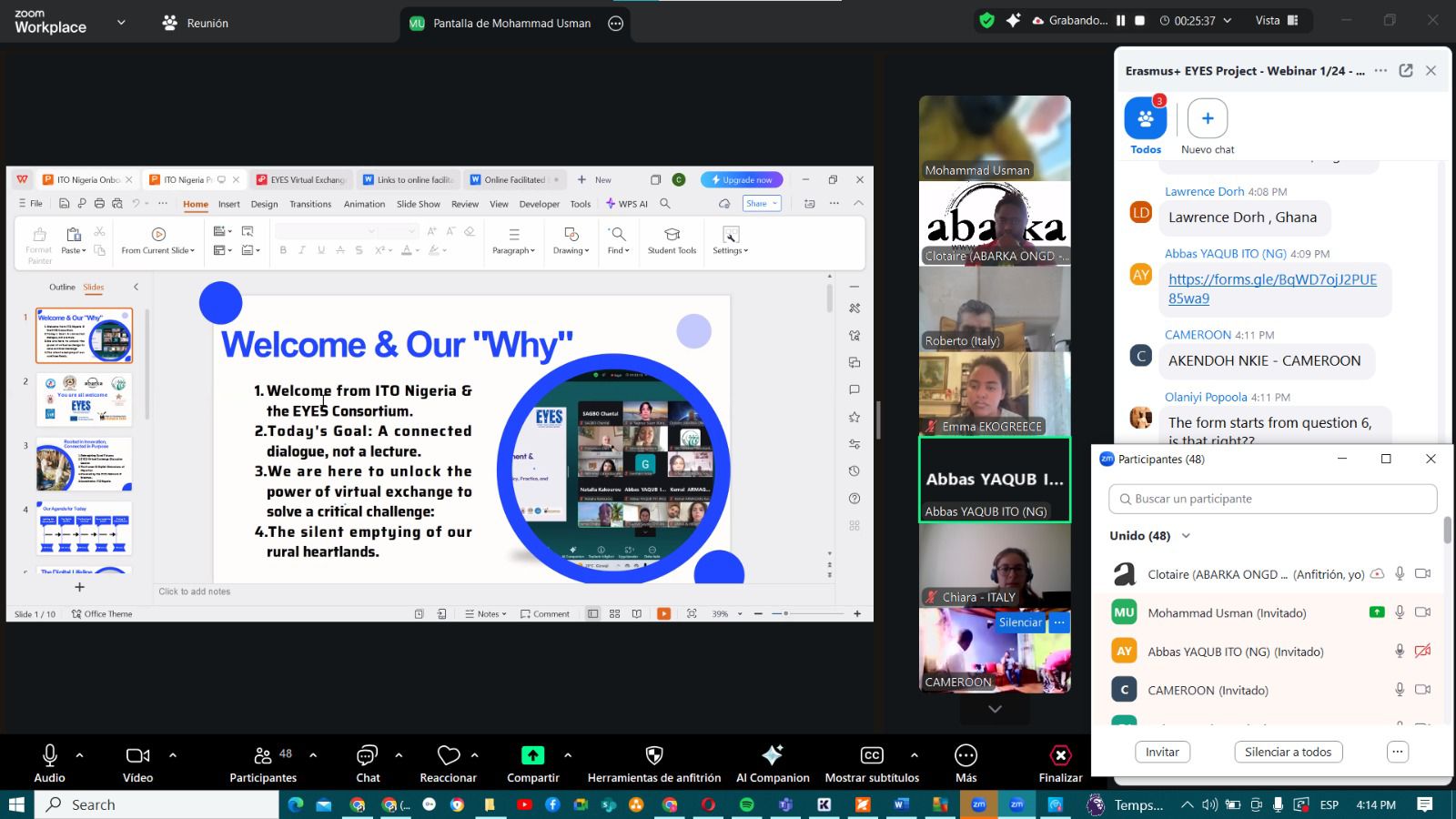Open the Vista layout dropdown
1456x819 pixels.
1277,20
